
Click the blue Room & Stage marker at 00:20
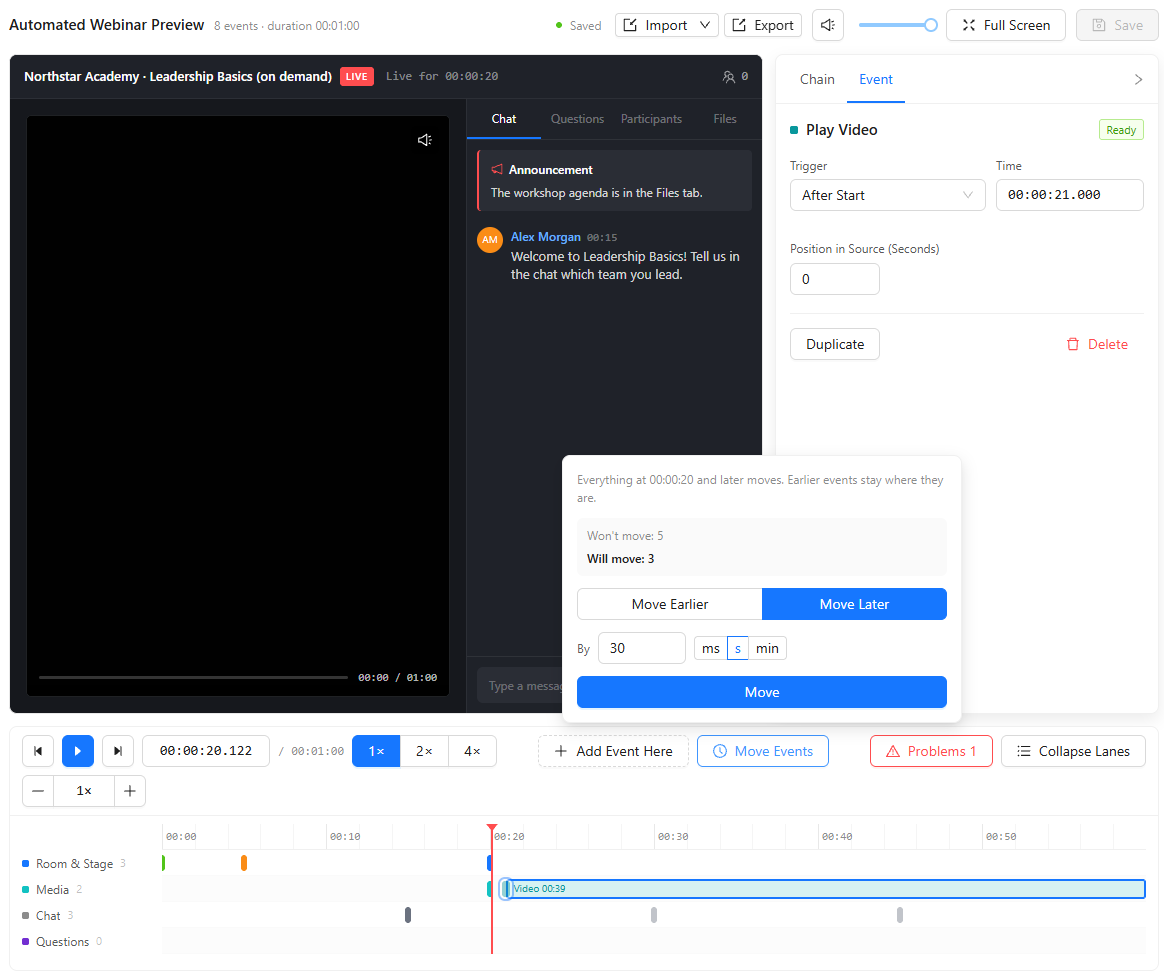(x=489, y=863)
